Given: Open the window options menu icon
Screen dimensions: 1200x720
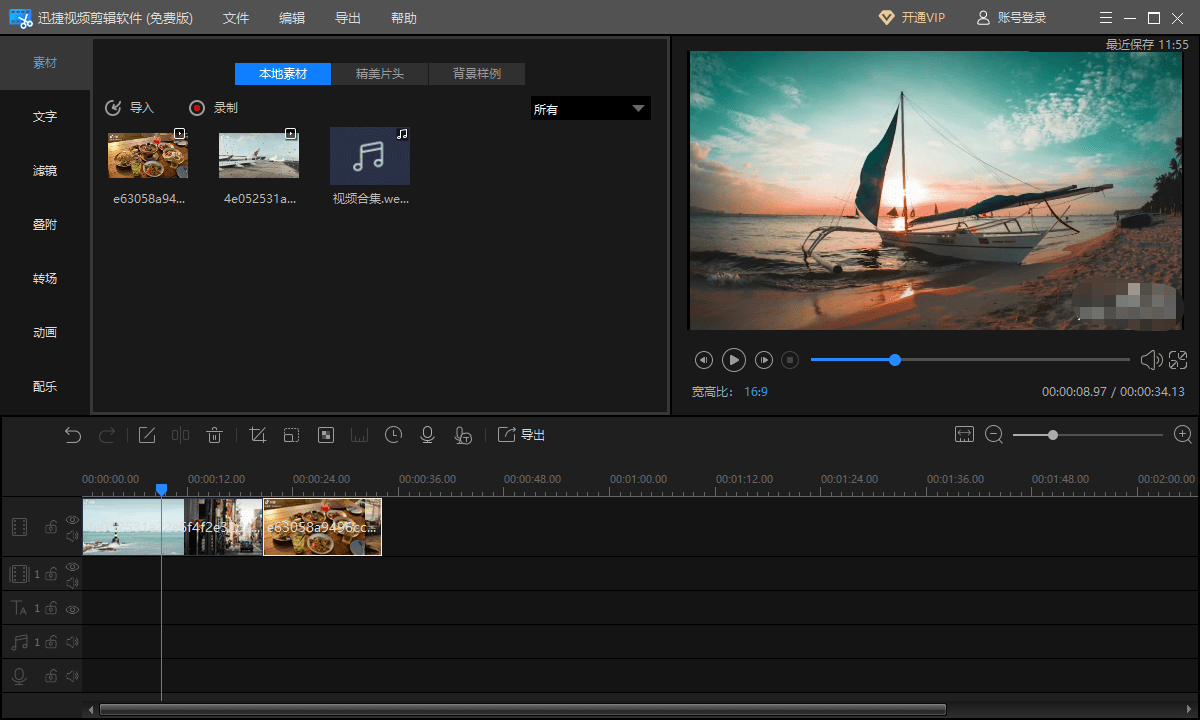Looking at the screenshot, I should (1105, 18).
